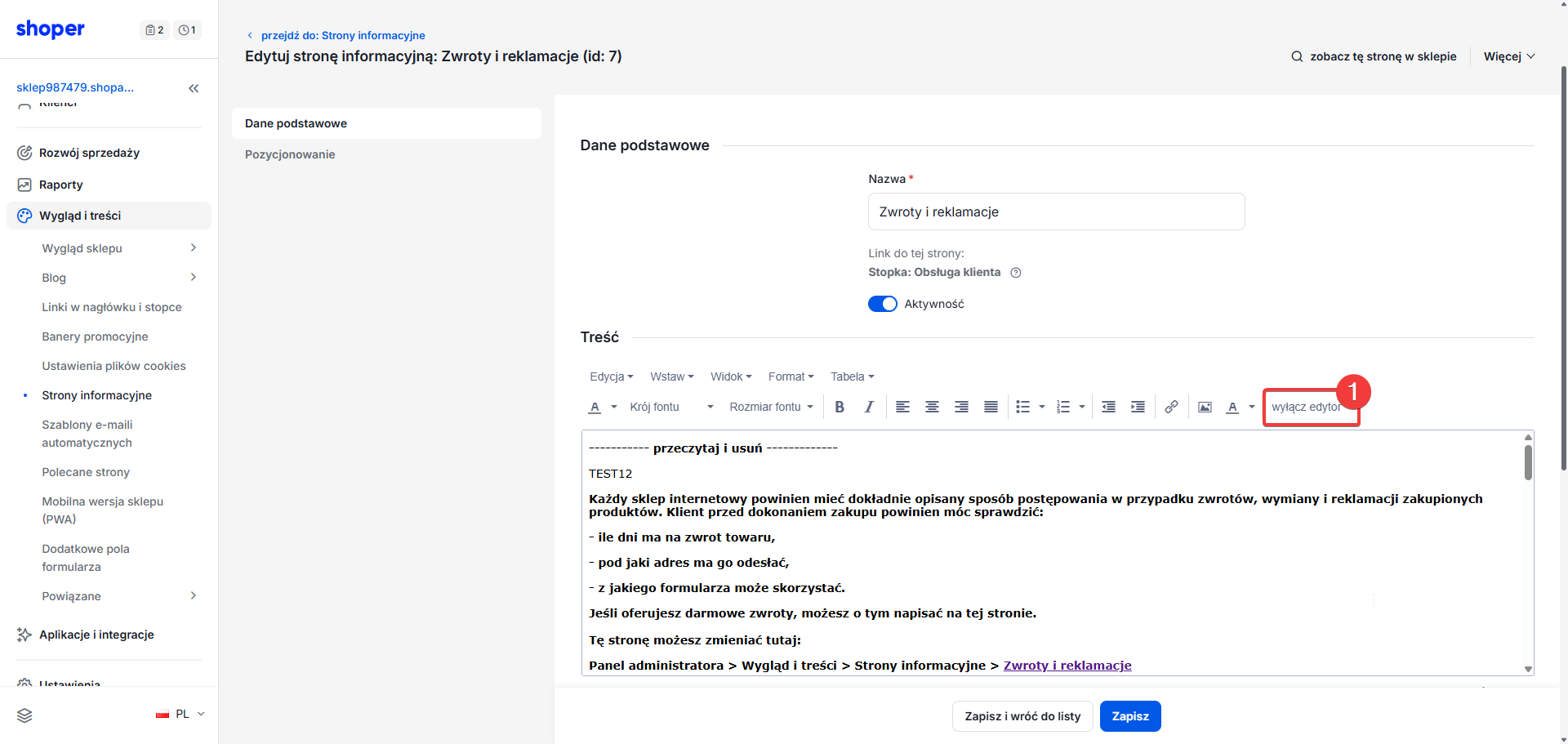Click the wyłącz edytor button
Screen dimensions: 1568x744
[1307, 407]
